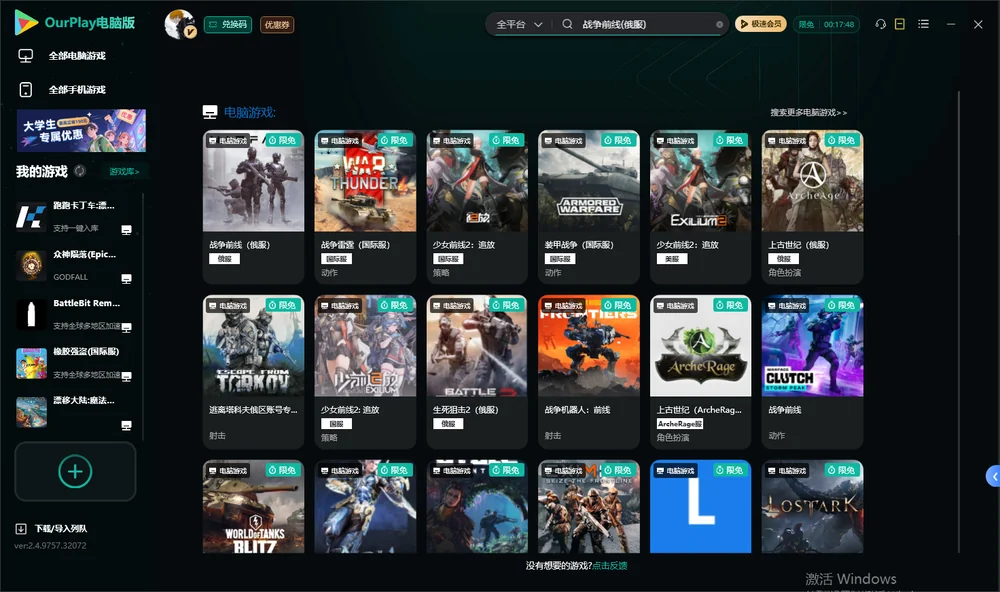Select the War Thunder 战争雷霆 card

[x=365, y=207]
